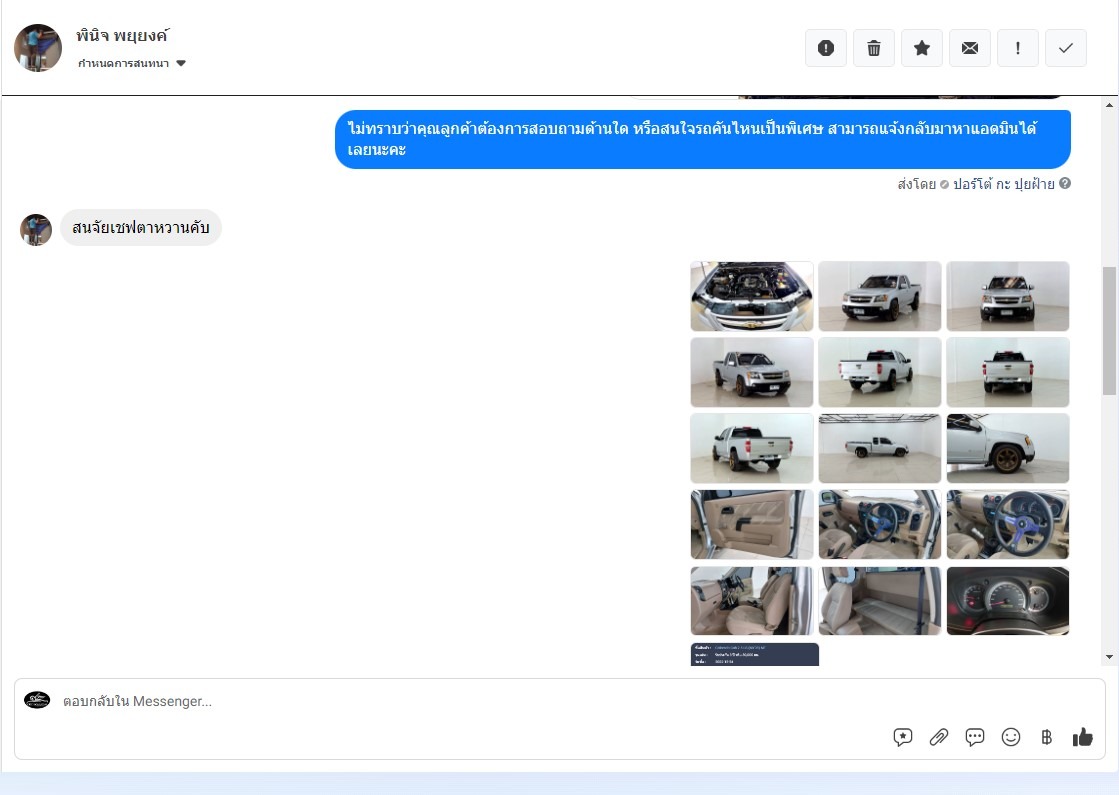1119x795 pixels.
Task: Open the กำหนดการสนทนา dropdown
Action: coord(132,63)
